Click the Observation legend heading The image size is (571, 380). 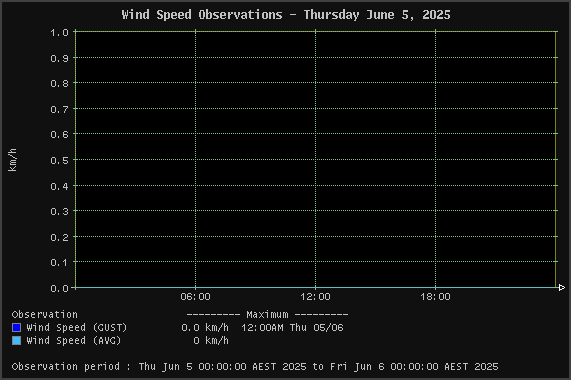44,314
